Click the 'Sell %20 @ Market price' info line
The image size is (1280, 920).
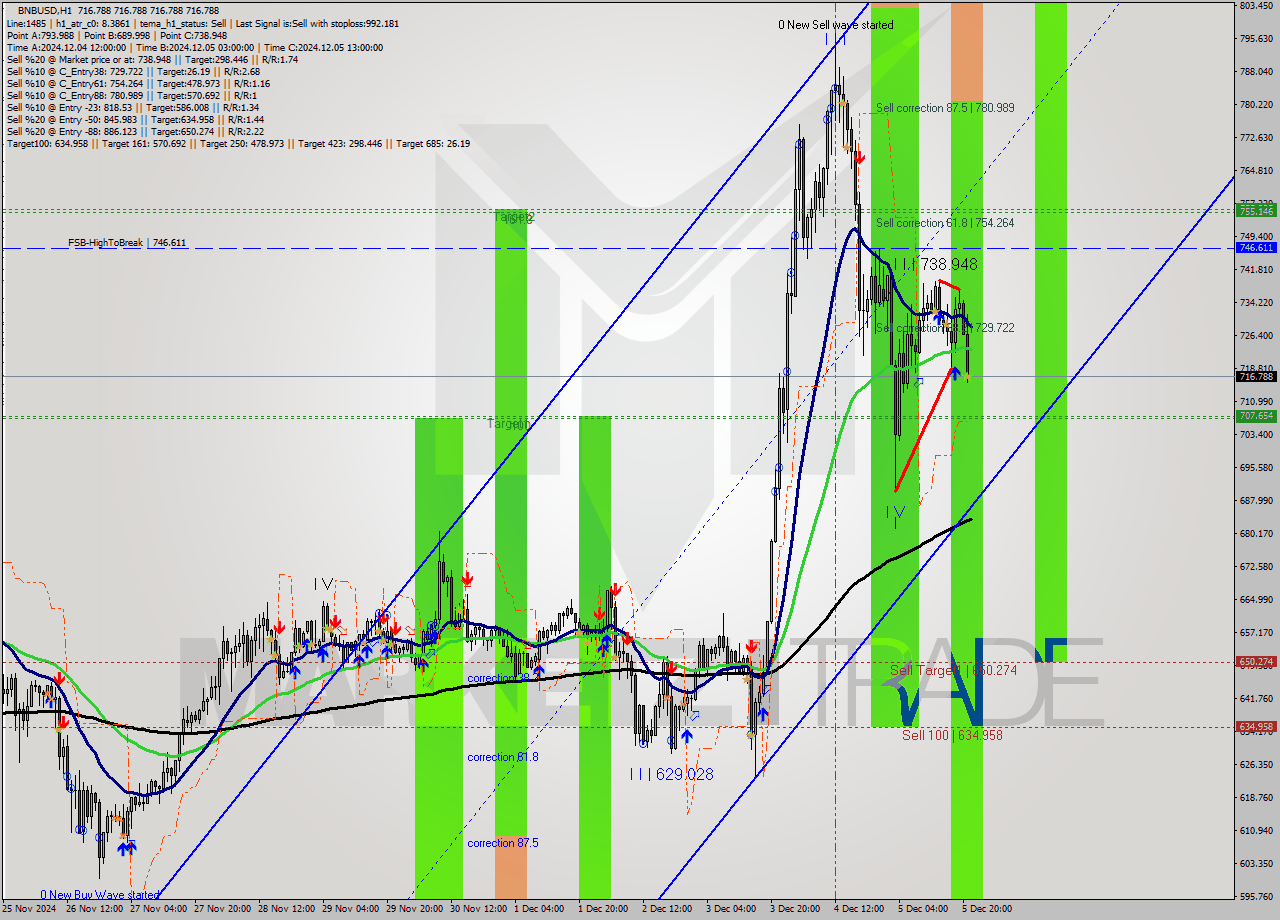[152, 59]
